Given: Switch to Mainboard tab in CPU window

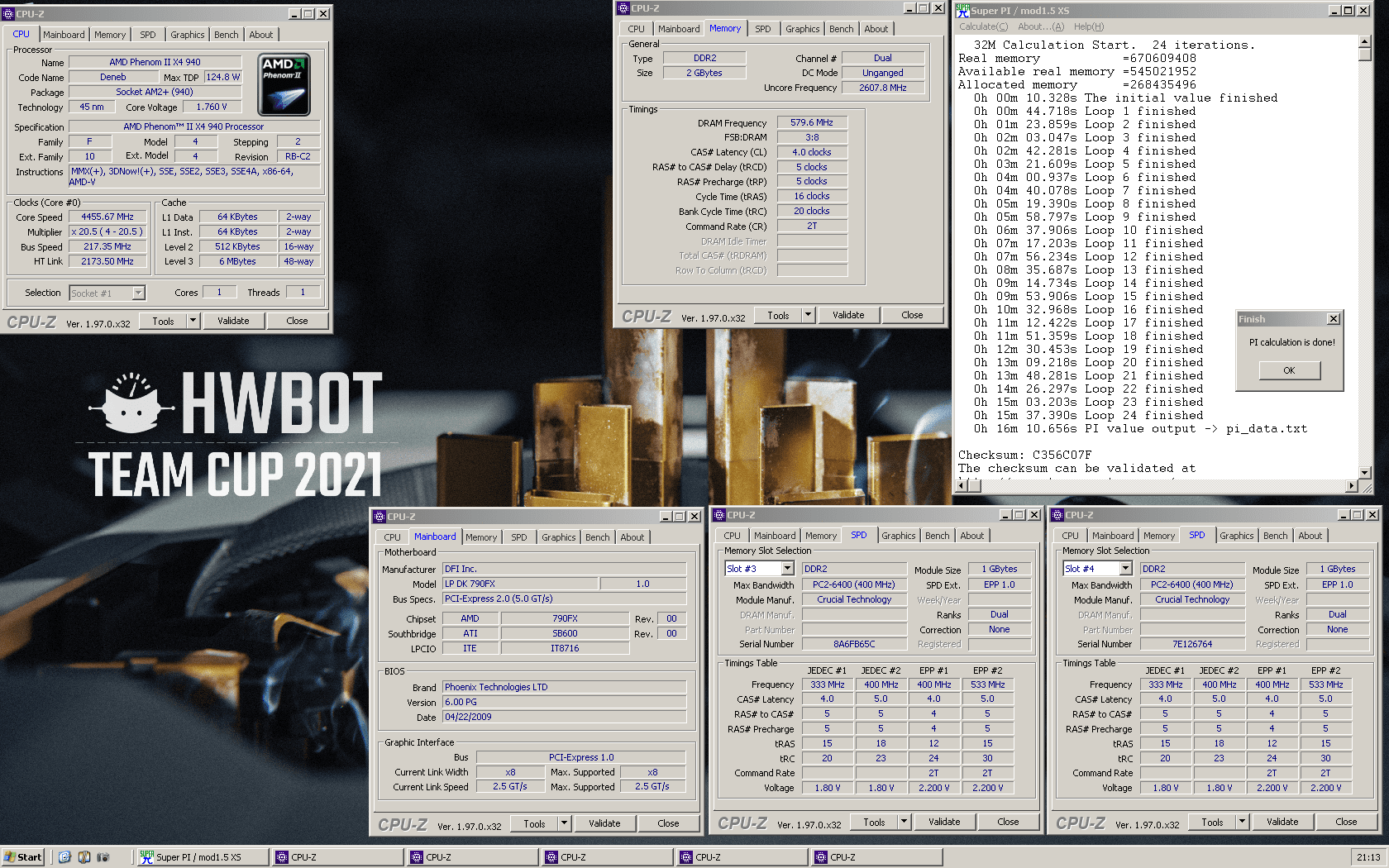Looking at the screenshot, I should (64, 35).
